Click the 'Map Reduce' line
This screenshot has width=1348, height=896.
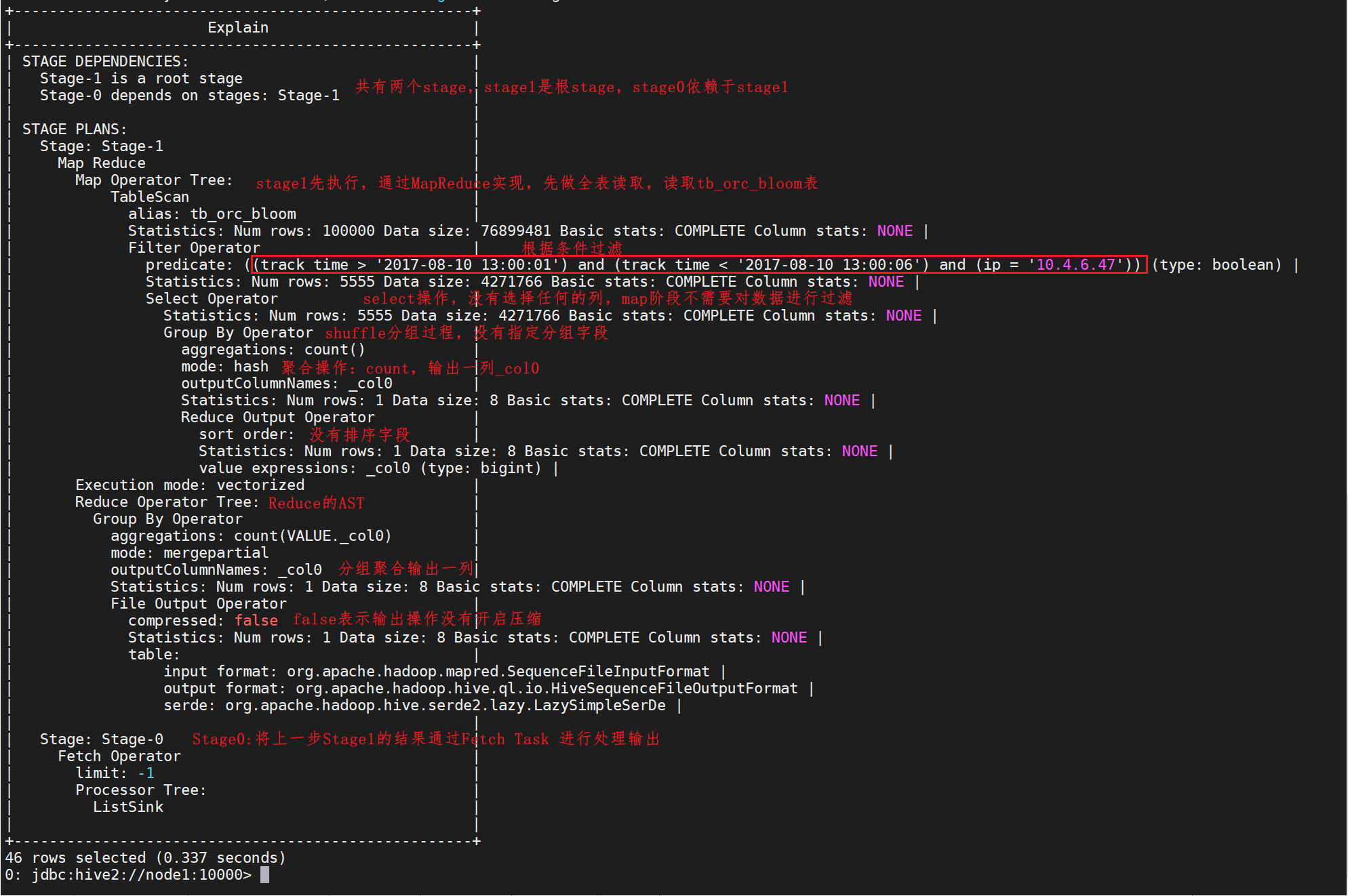click(x=102, y=163)
